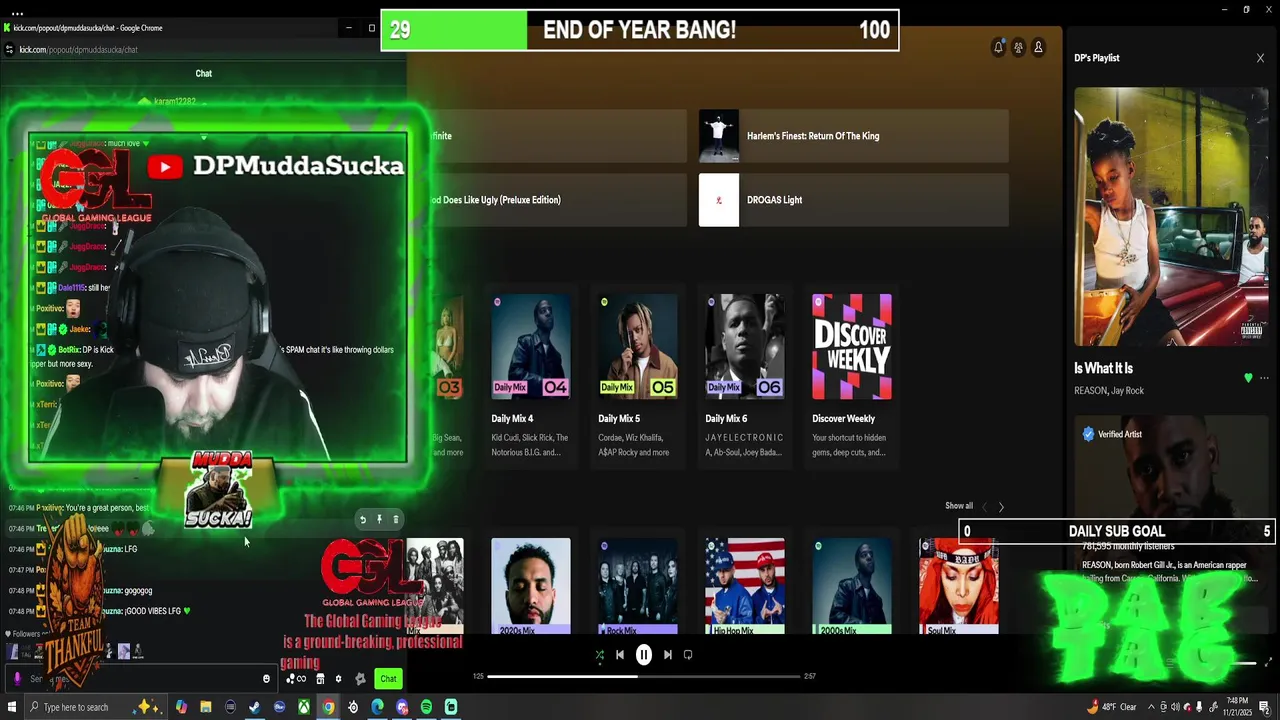
Task: Click the Show all link
Action: tap(958, 506)
